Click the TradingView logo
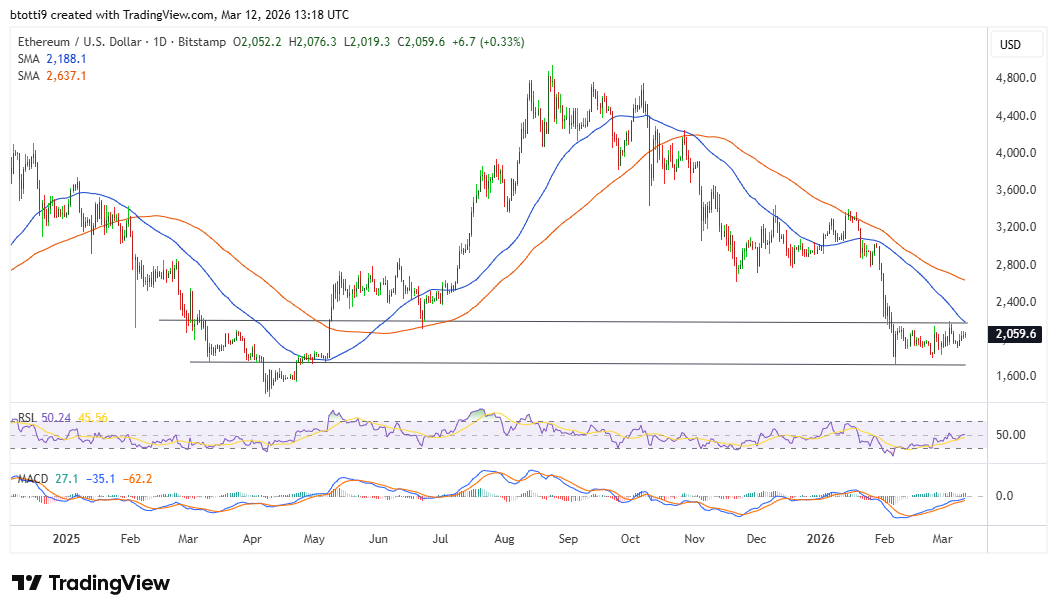Screen dimensions: 1057x613 [88, 583]
